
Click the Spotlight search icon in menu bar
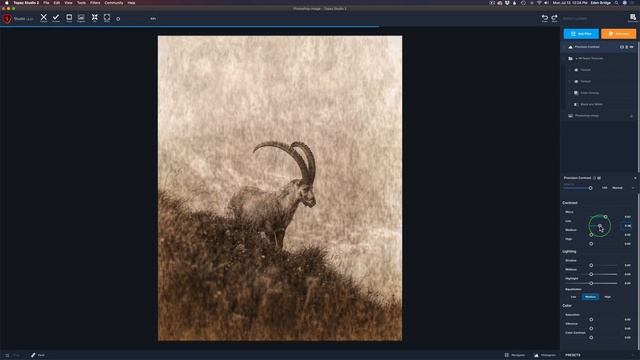point(616,3)
